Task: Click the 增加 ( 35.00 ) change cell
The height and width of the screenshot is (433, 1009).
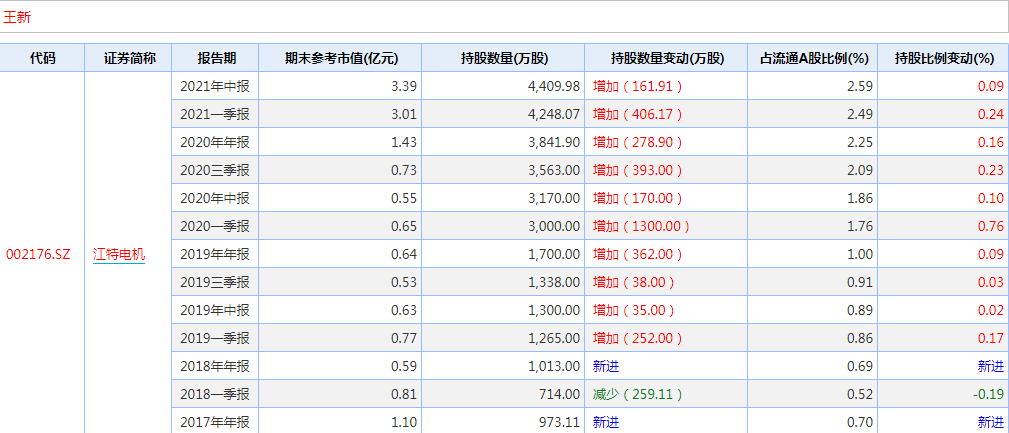Action: tap(666, 310)
